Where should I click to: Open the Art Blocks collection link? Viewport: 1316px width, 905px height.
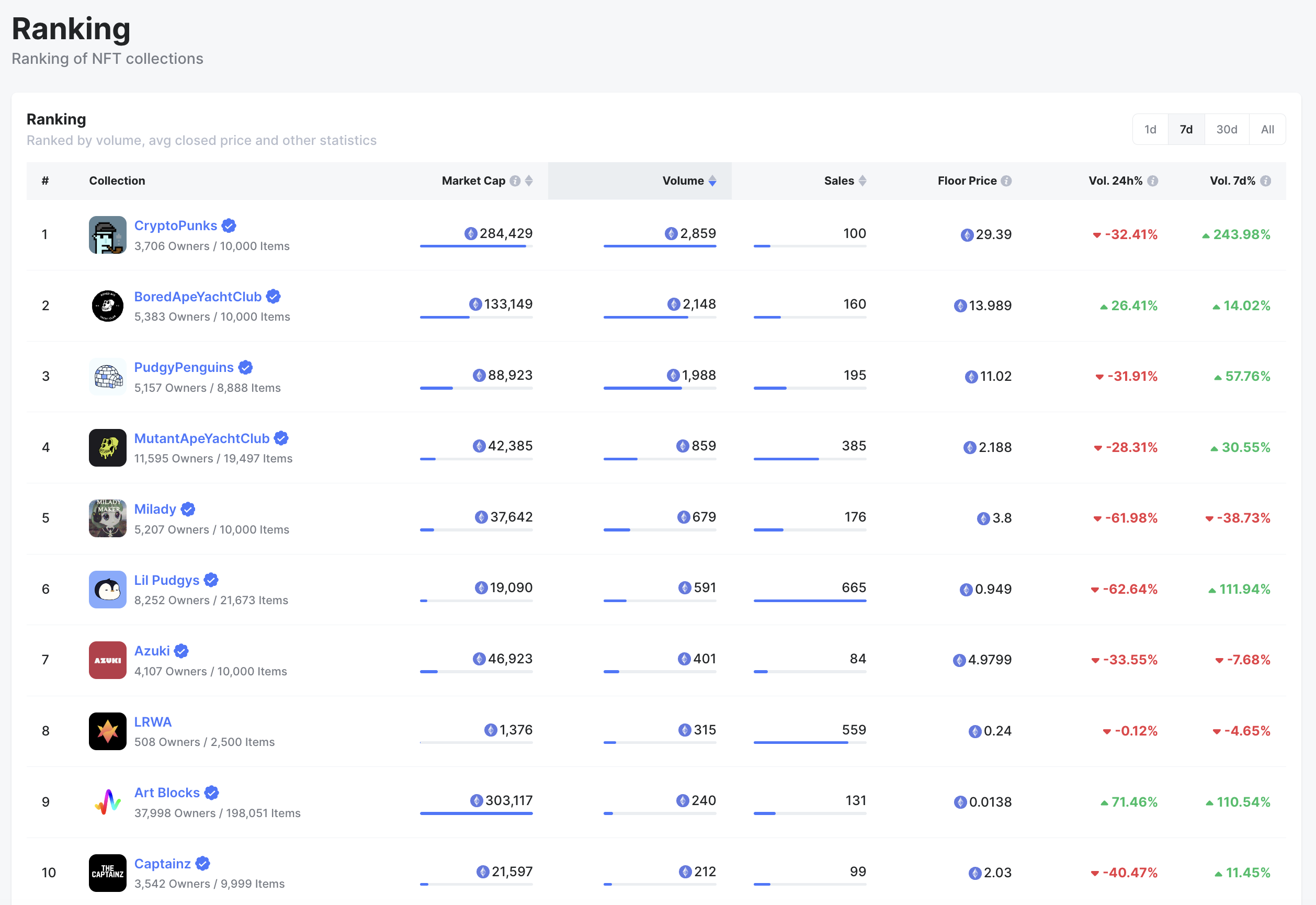[167, 793]
